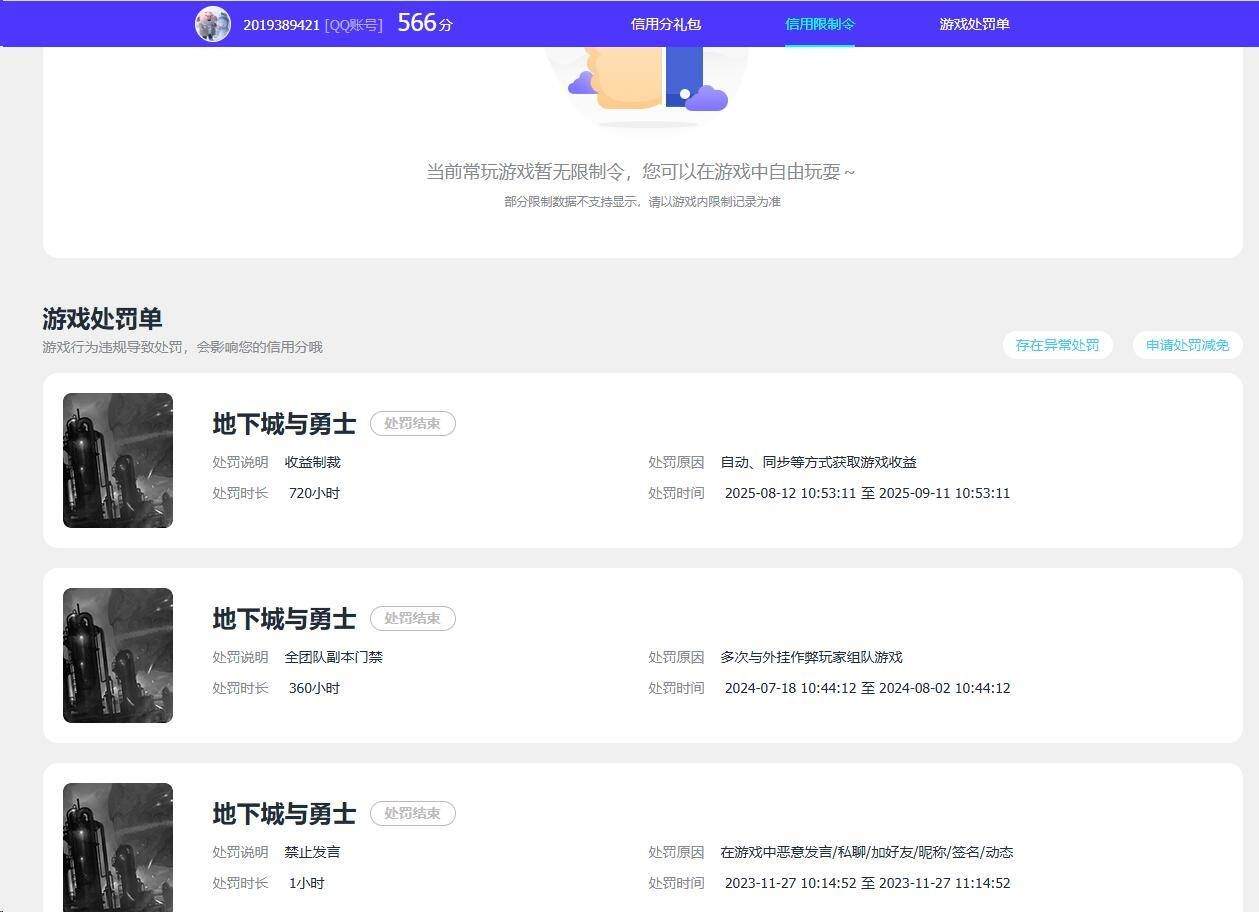Click the note 部分限制数据不支持显示
The image size is (1259, 912).
coord(642,202)
